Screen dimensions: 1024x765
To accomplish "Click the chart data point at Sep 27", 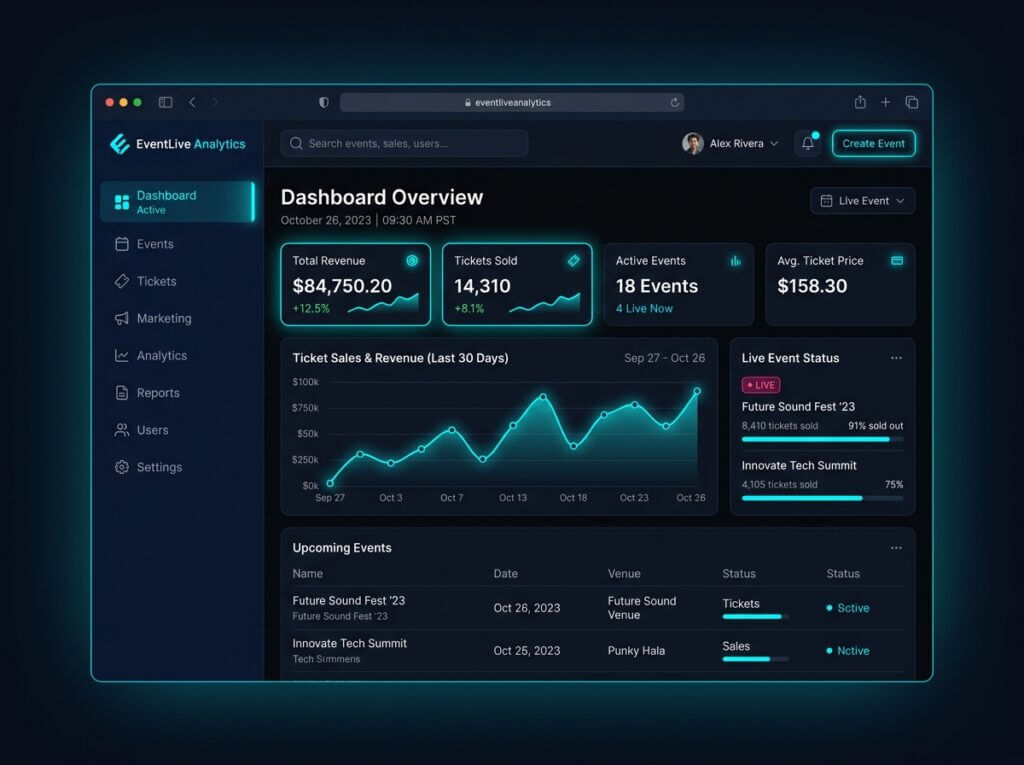I will (x=330, y=483).
